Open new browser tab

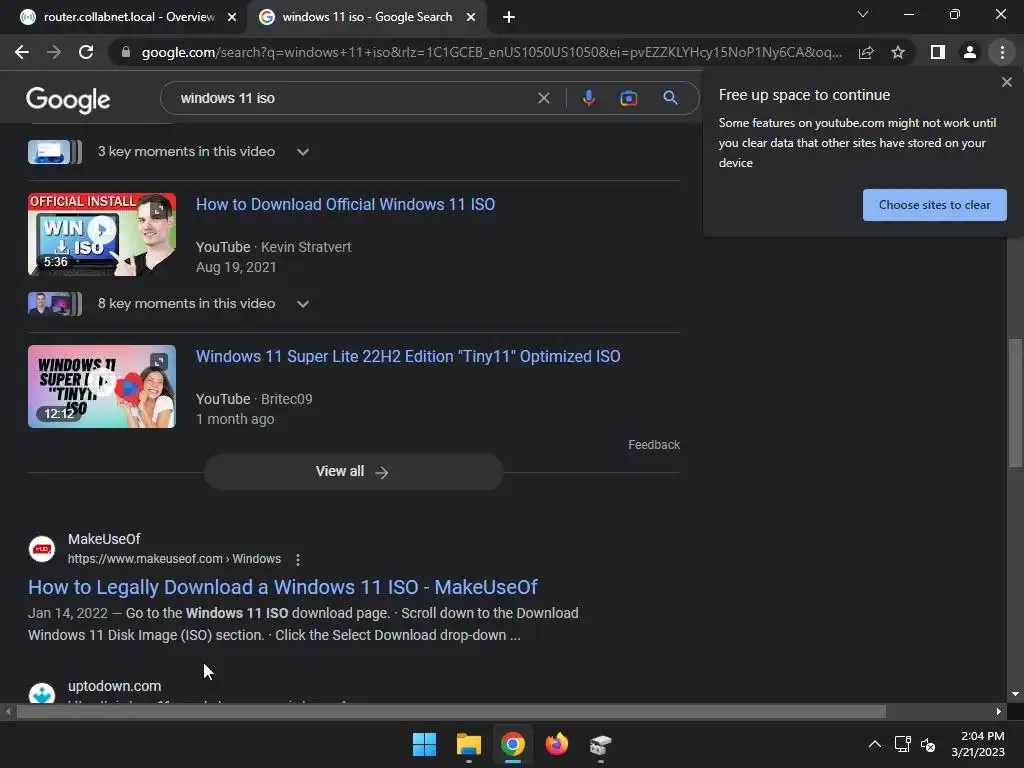click(509, 17)
